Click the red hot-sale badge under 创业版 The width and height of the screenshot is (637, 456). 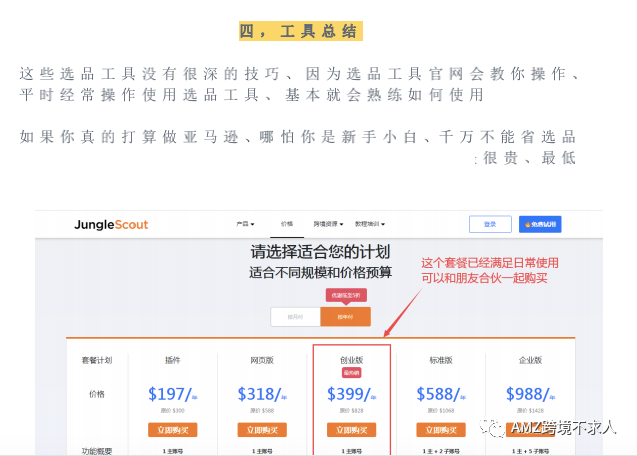[351, 373]
